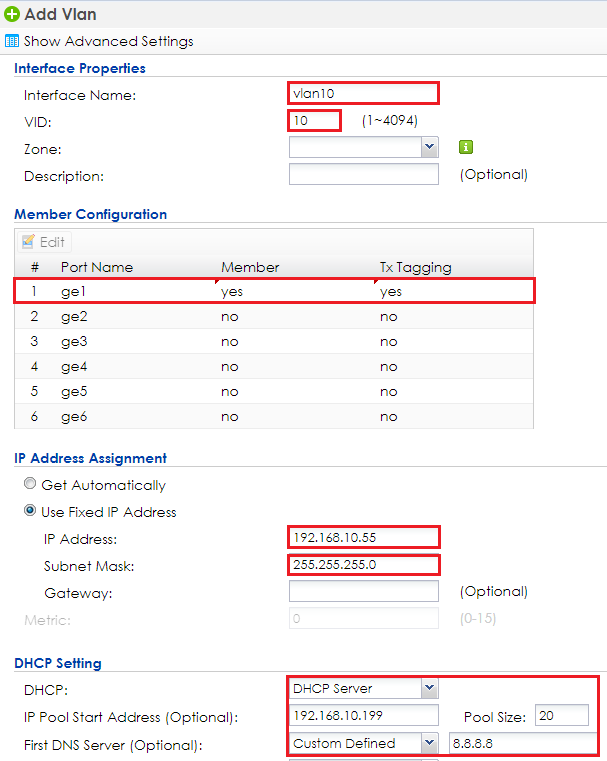Image resolution: width=607 pixels, height=761 pixels.
Task: Select the ge4 port row
Action: pos(274,366)
